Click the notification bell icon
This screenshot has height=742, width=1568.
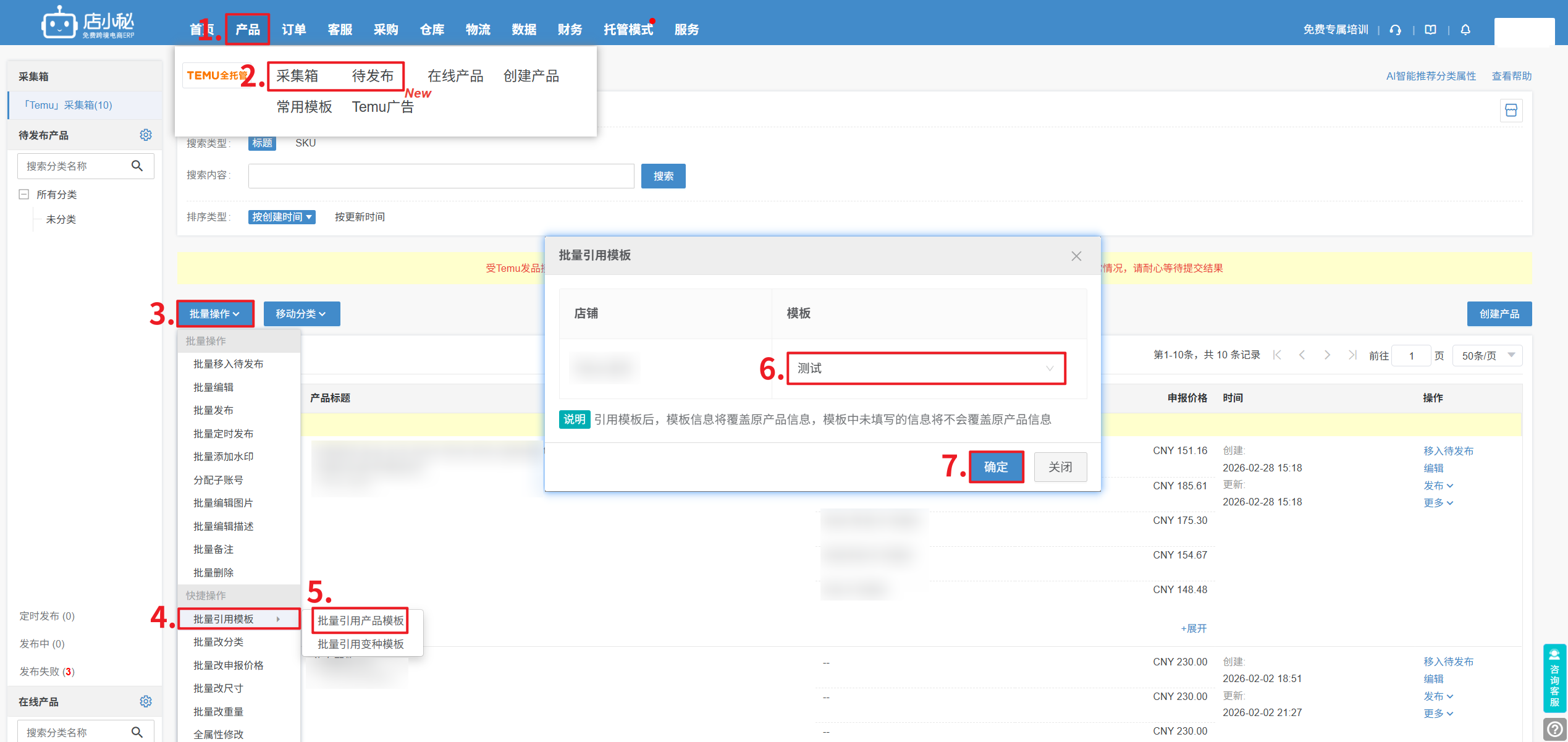(x=1465, y=30)
